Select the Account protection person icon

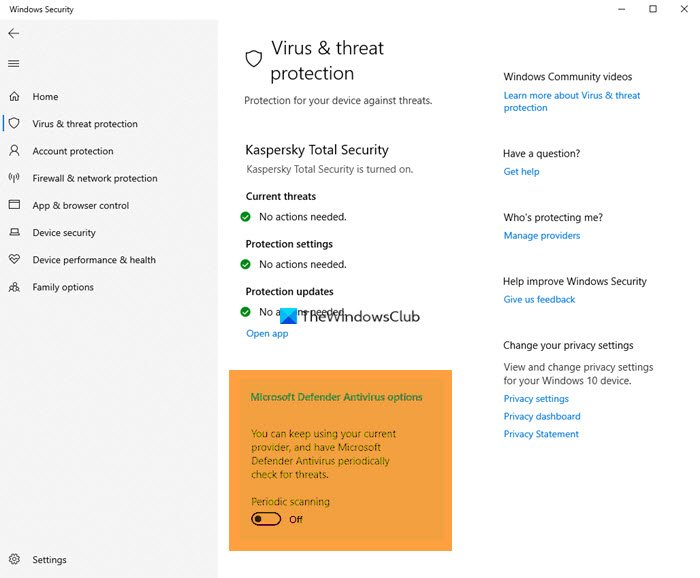tap(14, 150)
